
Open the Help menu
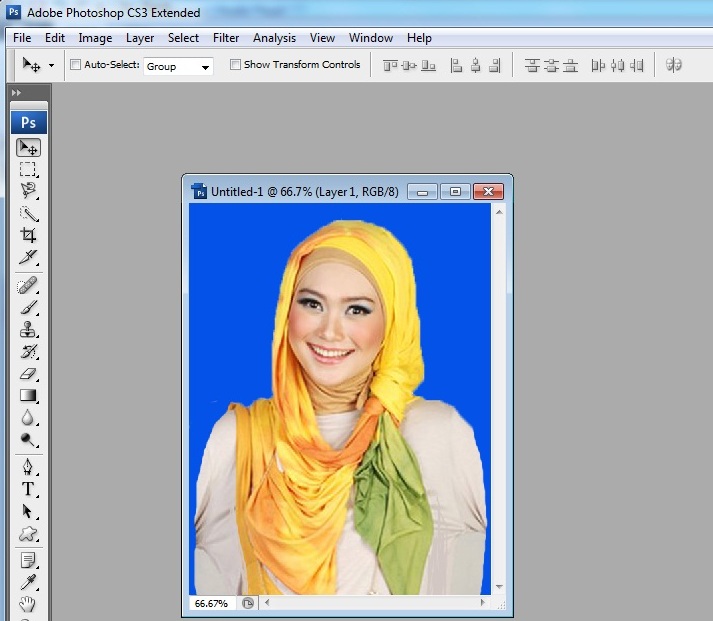click(419, 38)
